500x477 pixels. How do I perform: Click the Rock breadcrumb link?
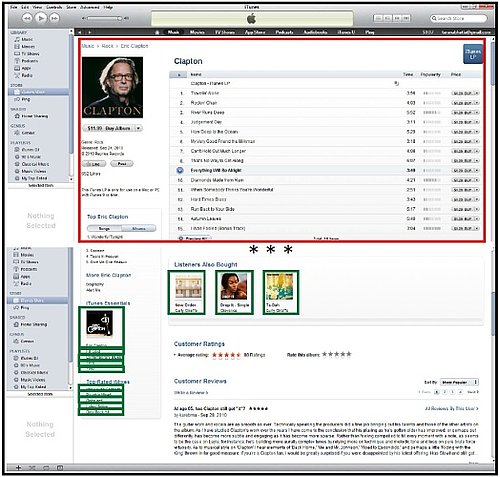107,46
